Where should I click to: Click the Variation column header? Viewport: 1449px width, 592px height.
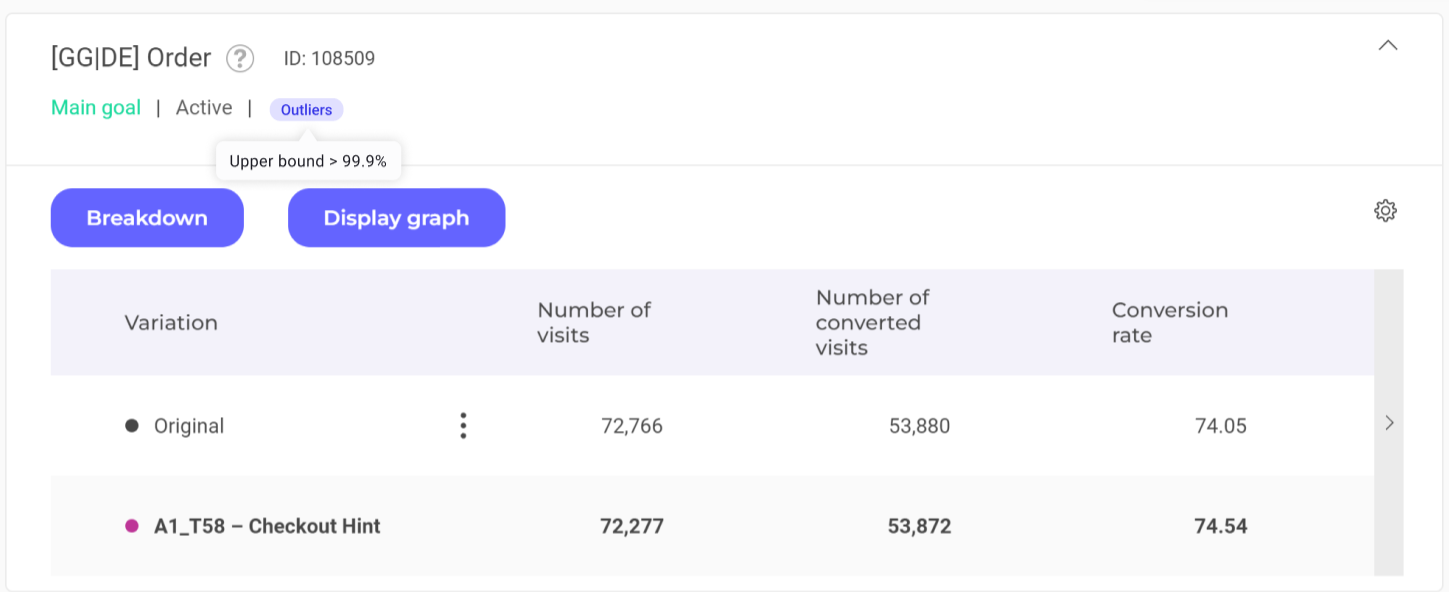click(171, 323)
